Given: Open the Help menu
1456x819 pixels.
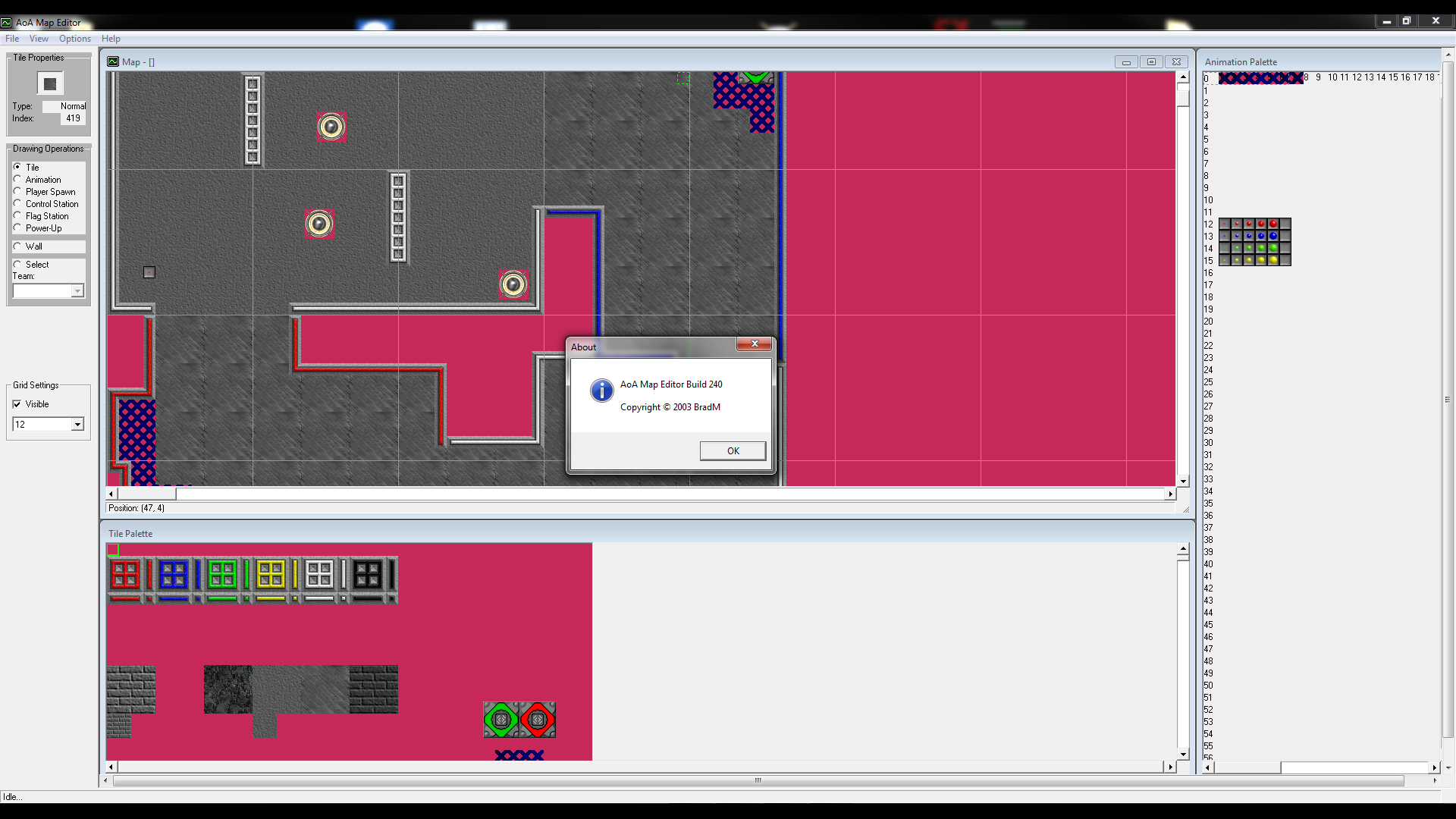Looking at the screenshot, I should [111, 39].
